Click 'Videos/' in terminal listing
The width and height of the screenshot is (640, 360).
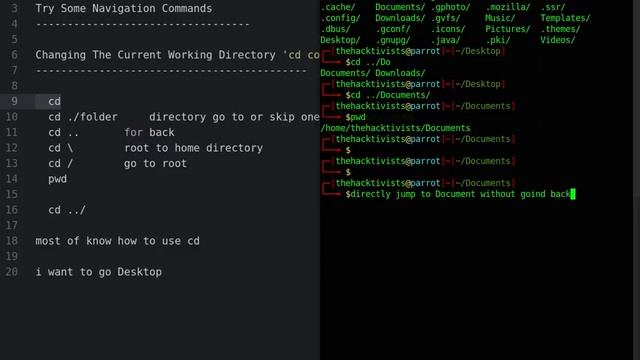pyautogui.click(x=558, y=40)
